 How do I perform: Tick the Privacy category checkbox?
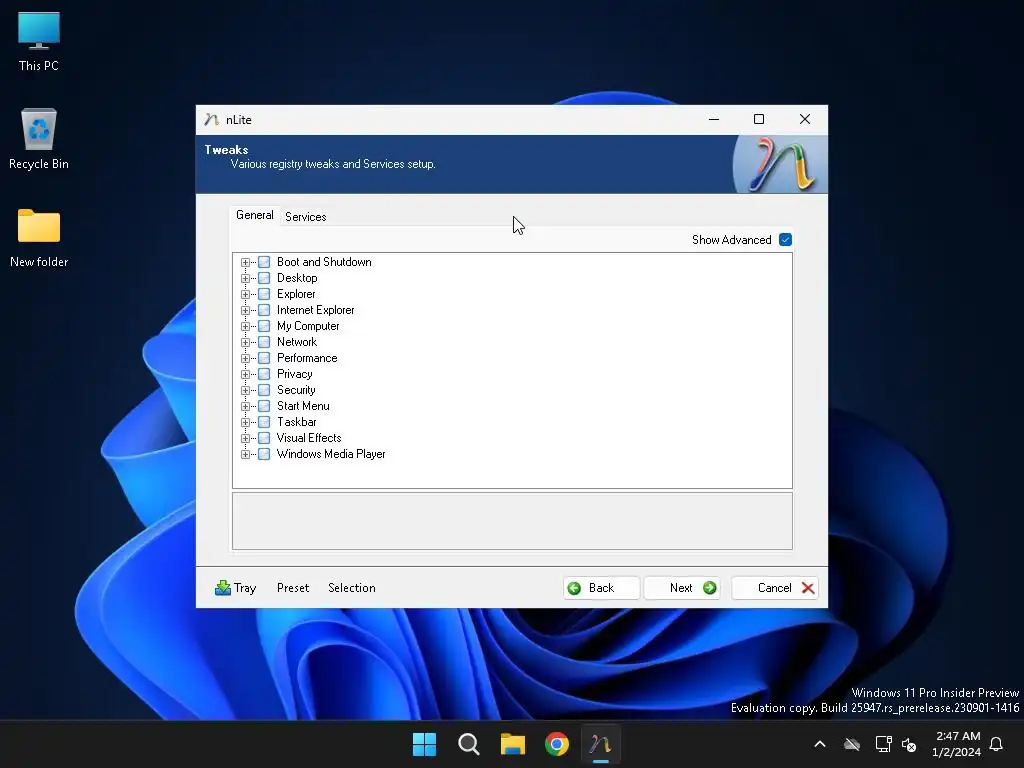click(x=264, y=374)
